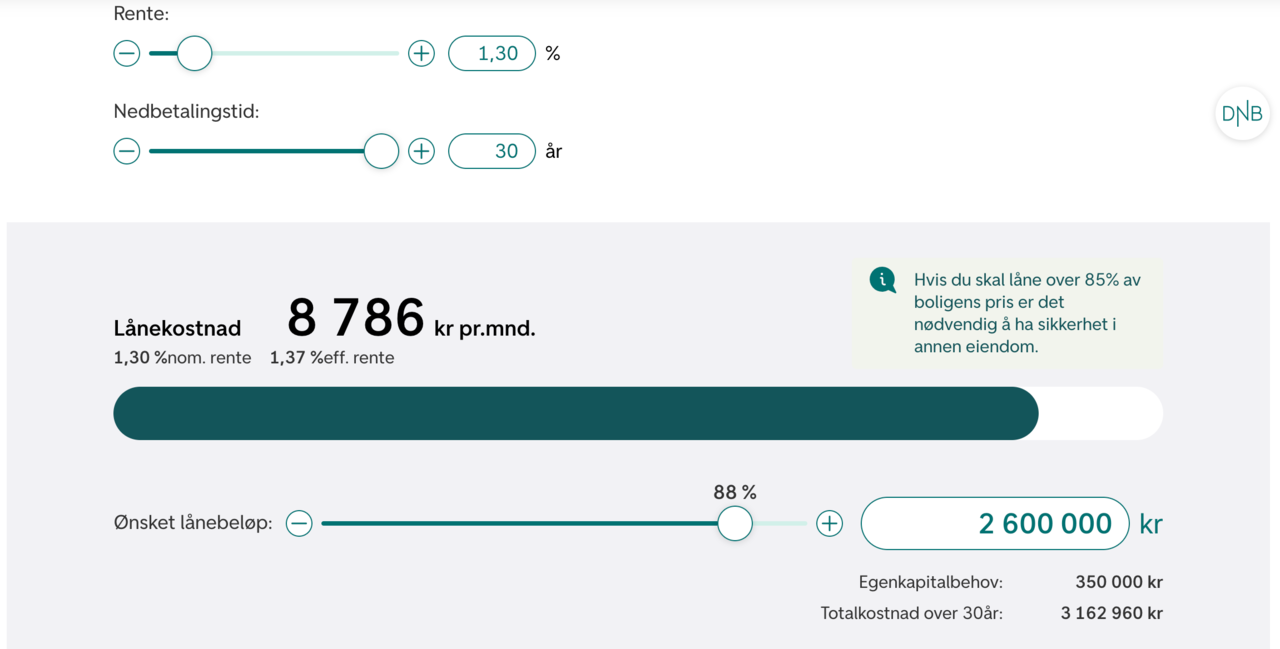Click the 88 % label above slider
1280x649 pixels.
click(735, 492)
